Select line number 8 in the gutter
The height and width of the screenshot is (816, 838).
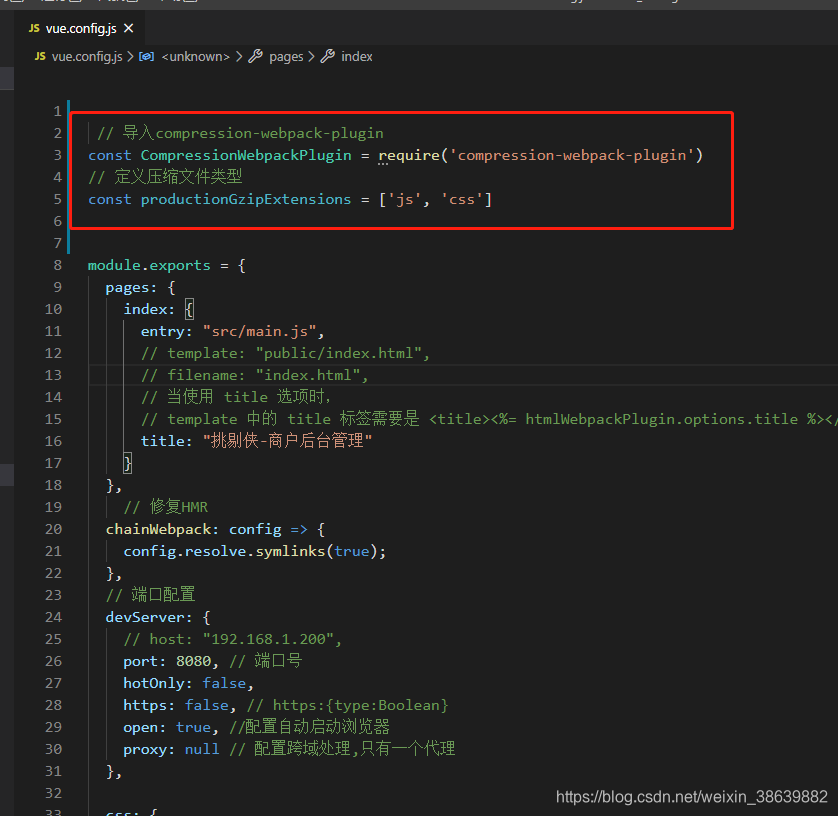click(x=57, y=265)
